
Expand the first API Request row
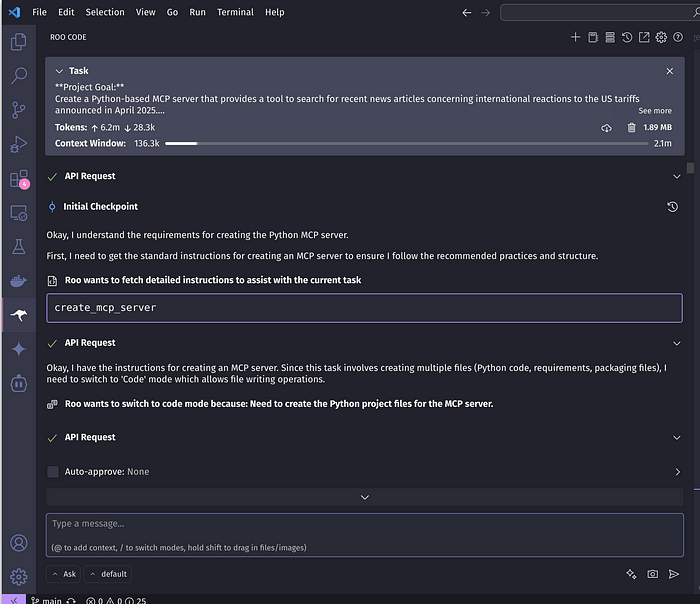click(677, 176)
